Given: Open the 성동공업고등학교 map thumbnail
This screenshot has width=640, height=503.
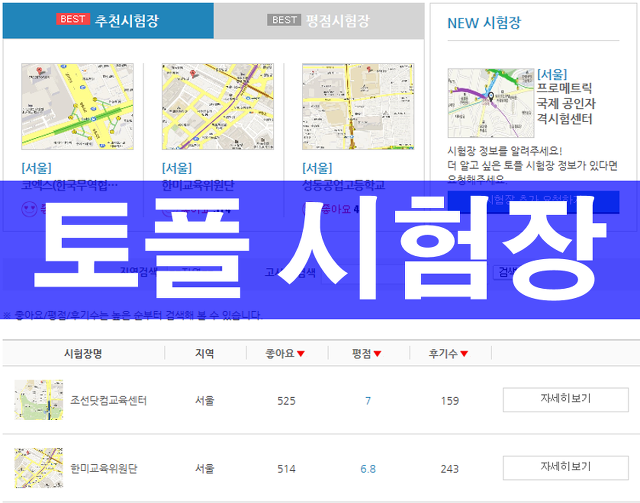Looking at the screenshot, I should click(358, 106).
